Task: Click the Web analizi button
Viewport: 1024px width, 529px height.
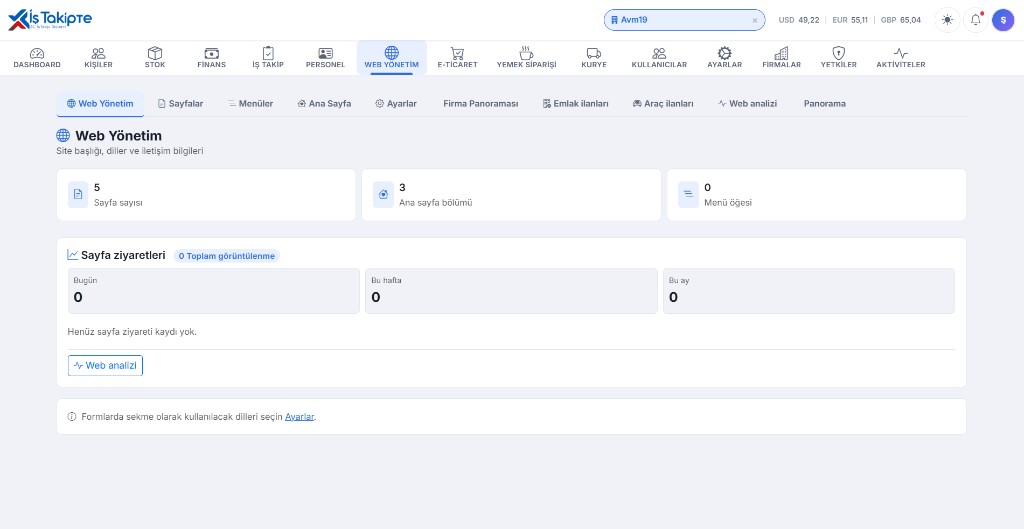Action: (x=105, y=366)
